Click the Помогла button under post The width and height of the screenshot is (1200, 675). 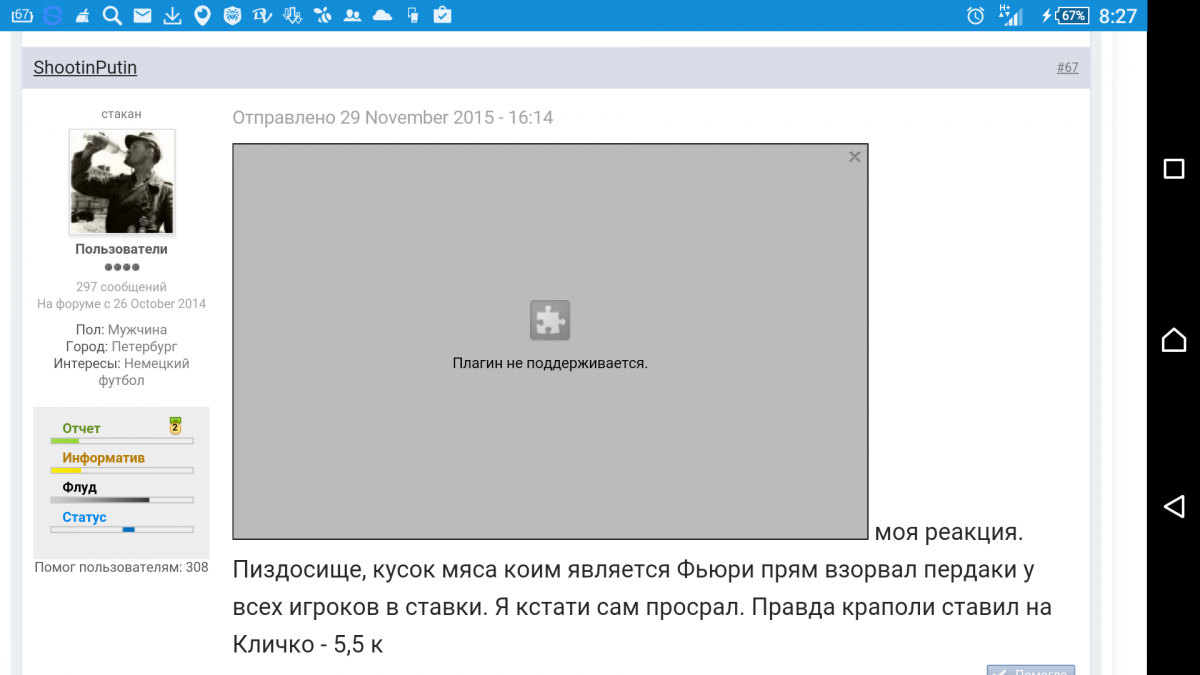(1030, 670)
